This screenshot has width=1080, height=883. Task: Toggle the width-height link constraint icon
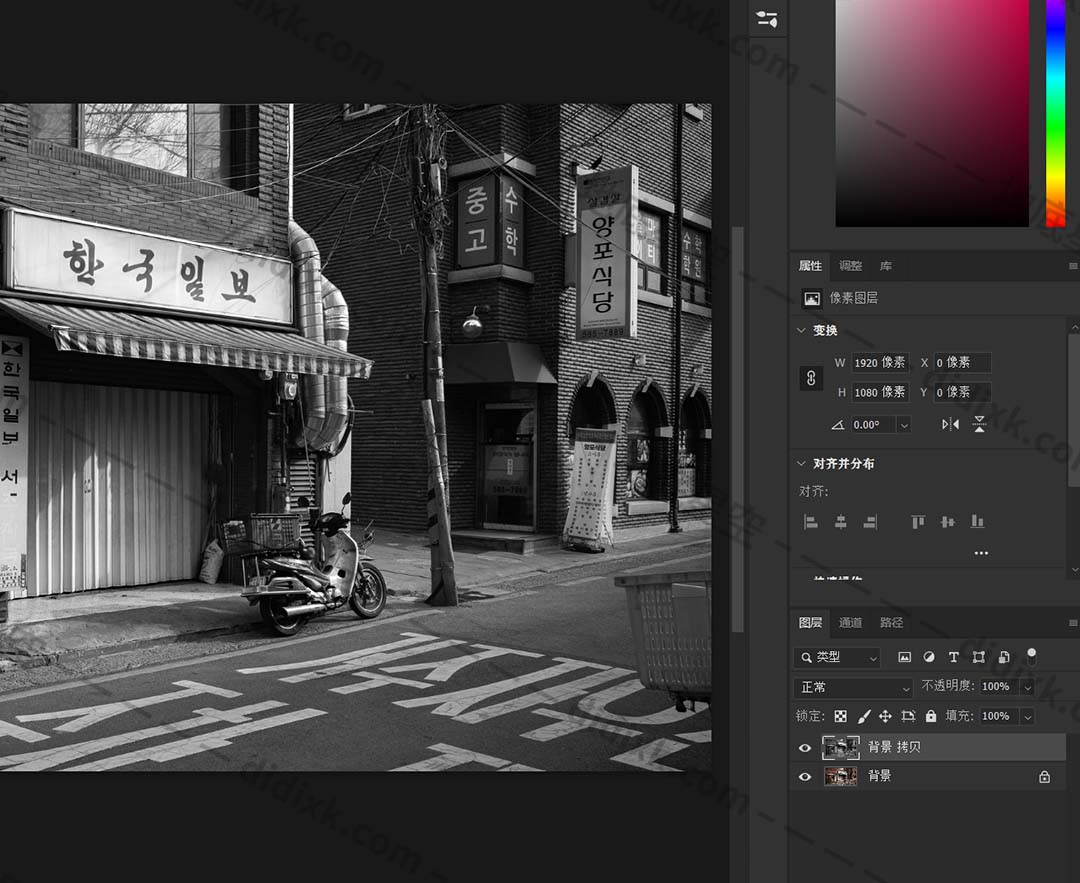(811, 377)
